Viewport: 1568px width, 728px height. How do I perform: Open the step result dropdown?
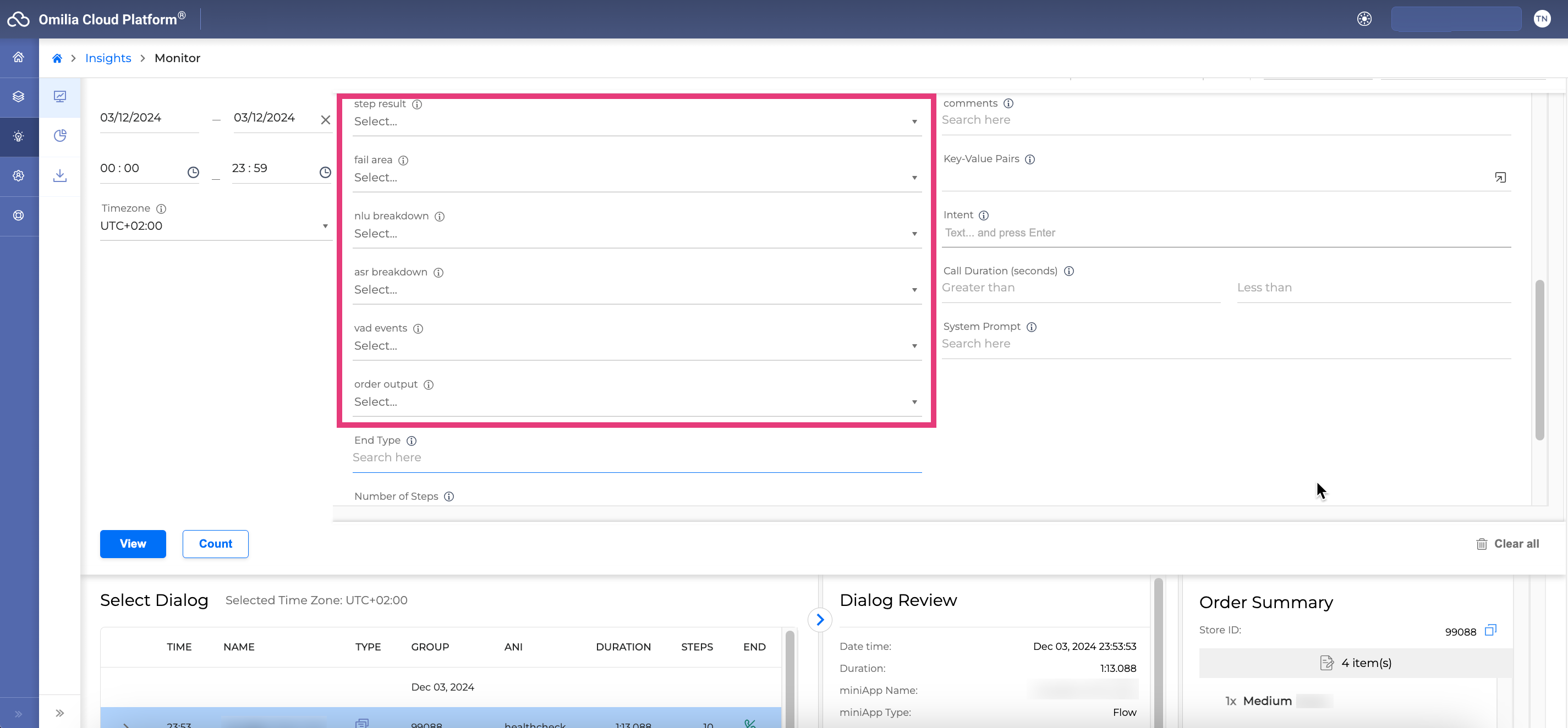(636, 122)
